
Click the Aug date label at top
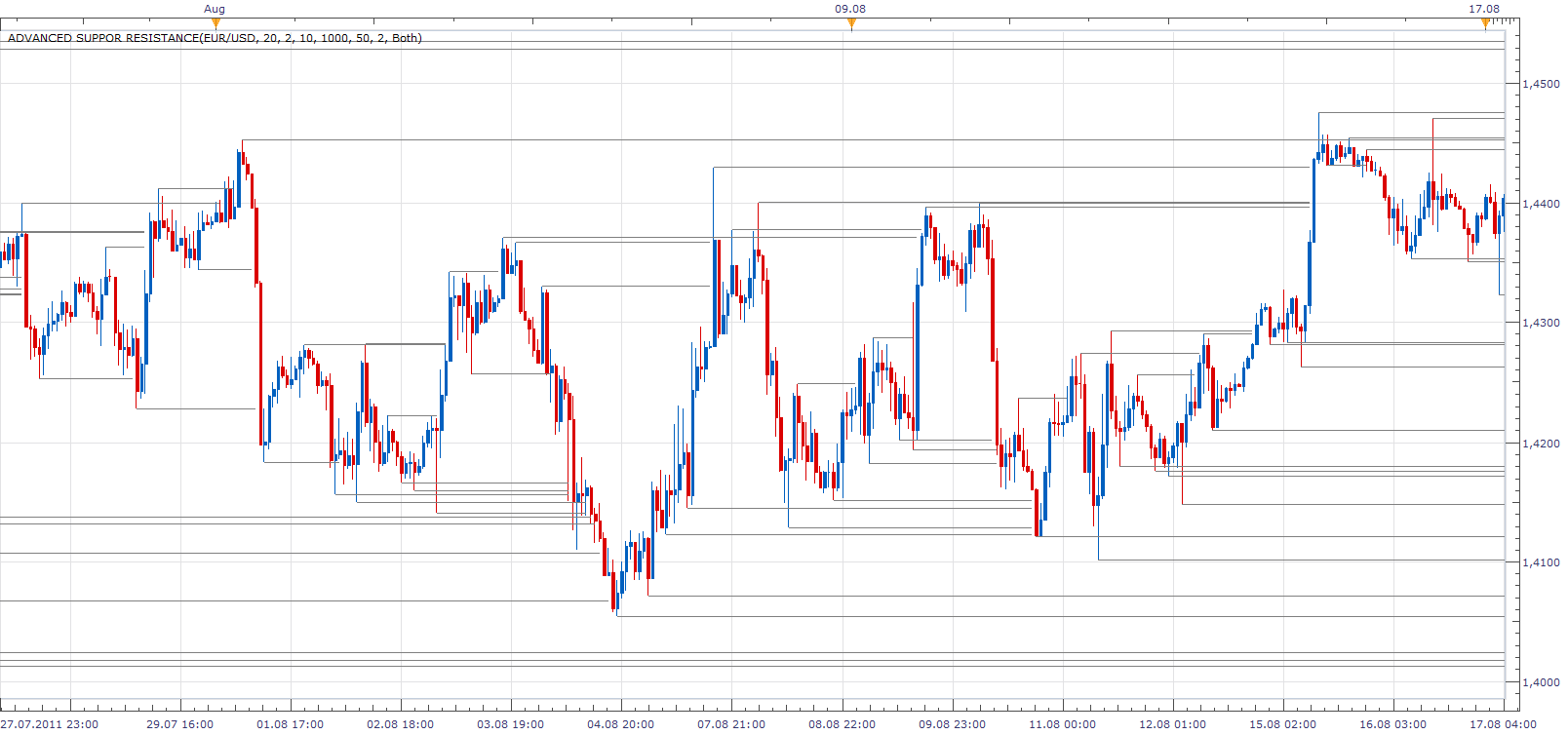click(215, 9)
